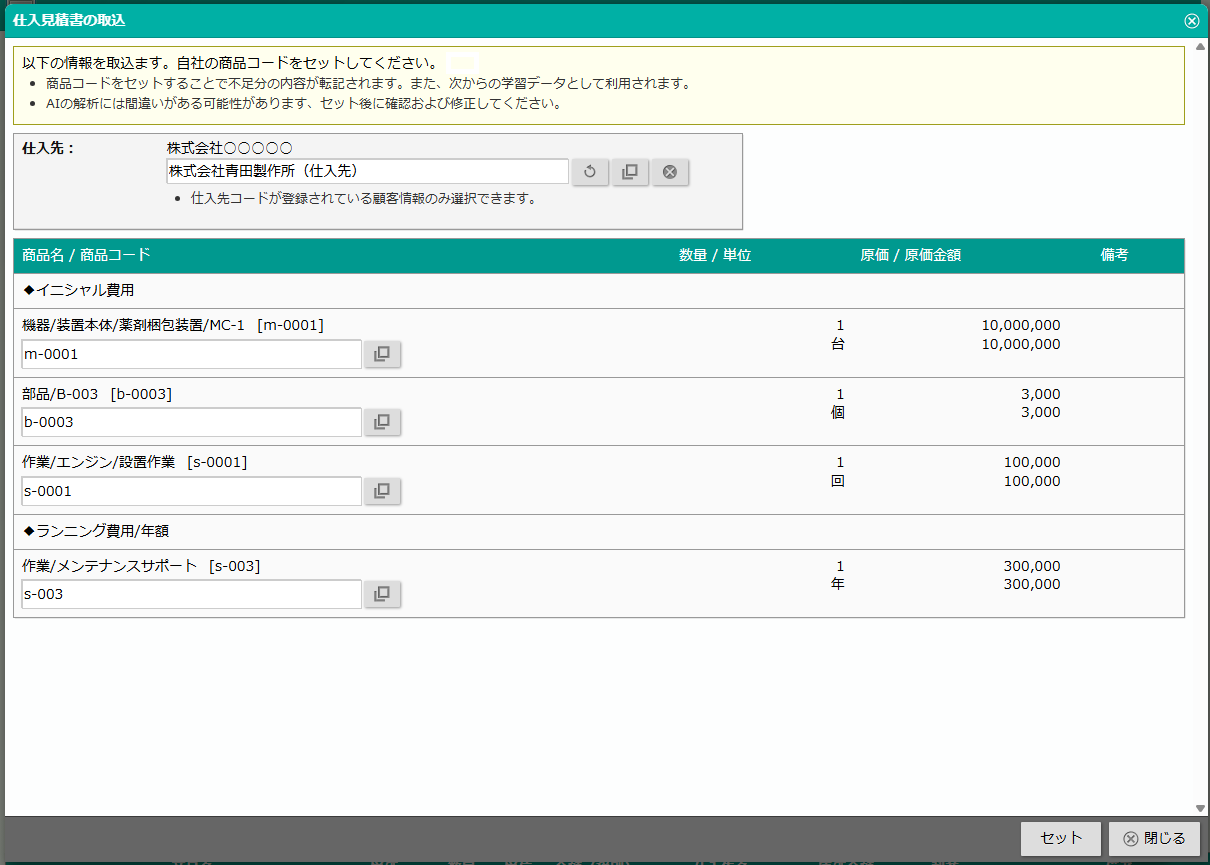Click the scrollbar down arrow
The image size is (1210, 865).
(x=1200, y=808)
